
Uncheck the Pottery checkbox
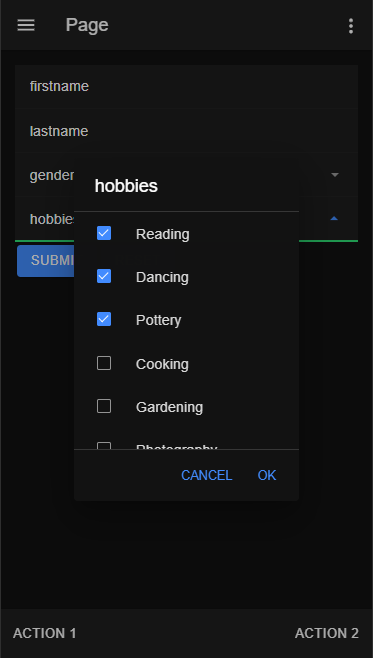(x=104, y=319)
